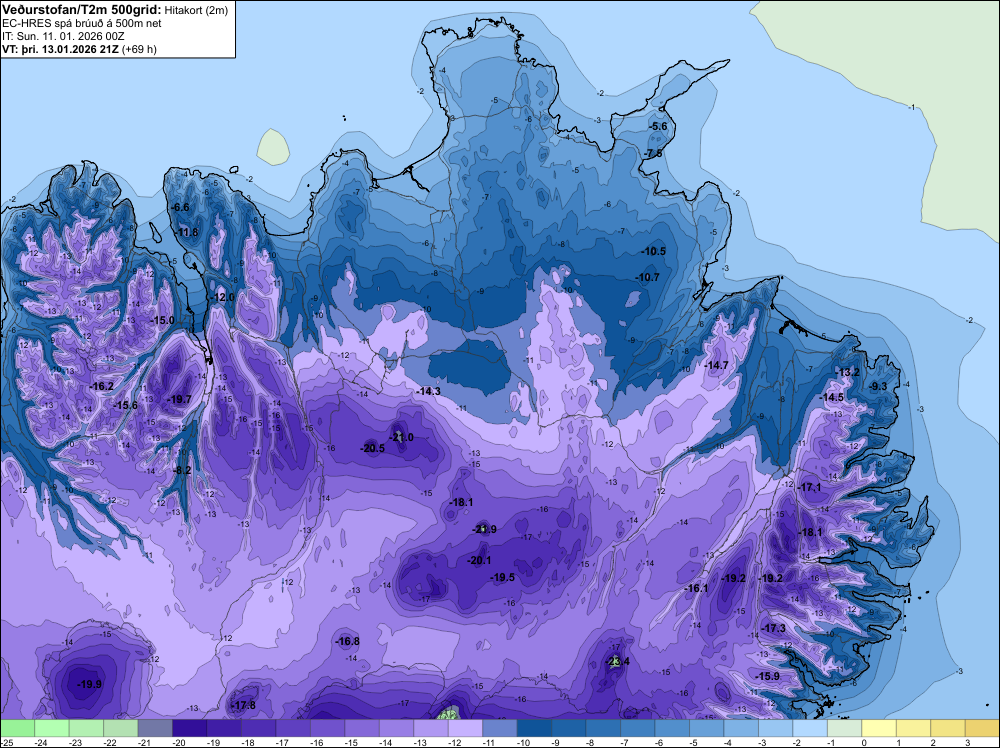Screen dimensions: 1000x748
Task: Click the -8.2 fjord temperature label
Action: pos(182,470)
